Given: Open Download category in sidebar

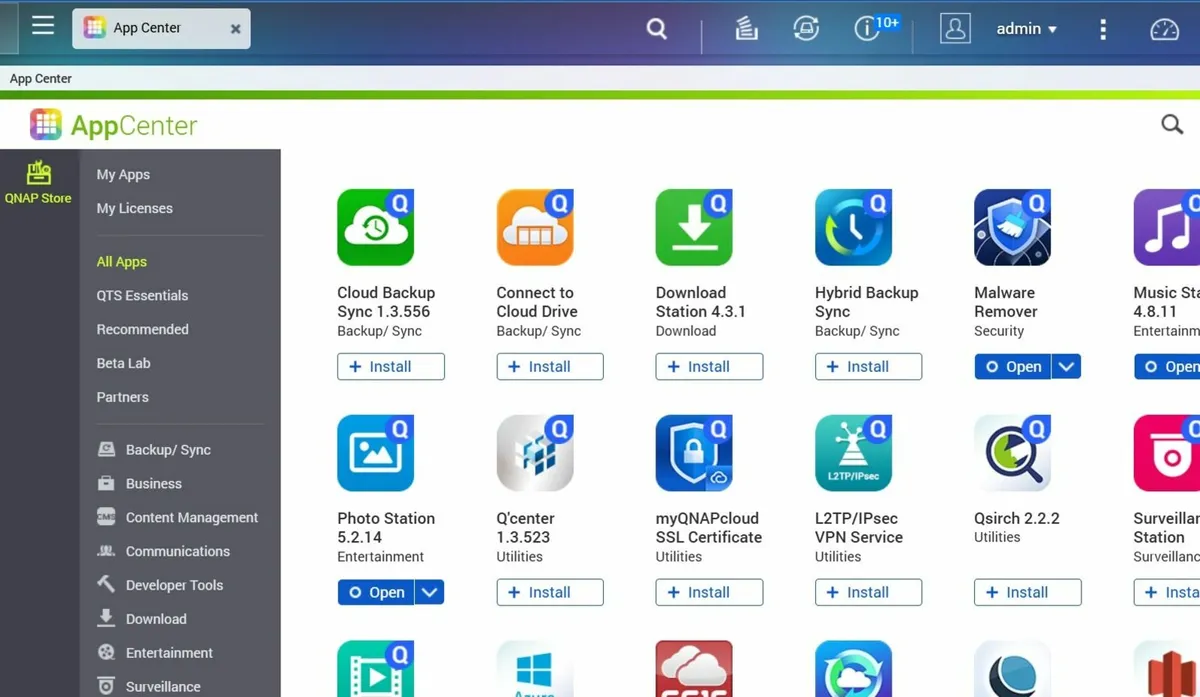Looking at the screenshot, I should click(142, 619).
